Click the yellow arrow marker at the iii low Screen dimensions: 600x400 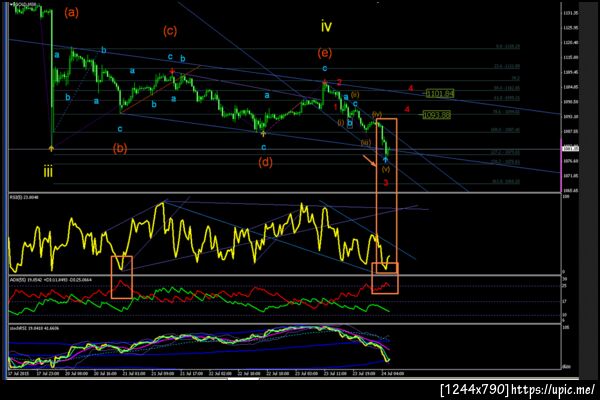(x=52, y=148)
